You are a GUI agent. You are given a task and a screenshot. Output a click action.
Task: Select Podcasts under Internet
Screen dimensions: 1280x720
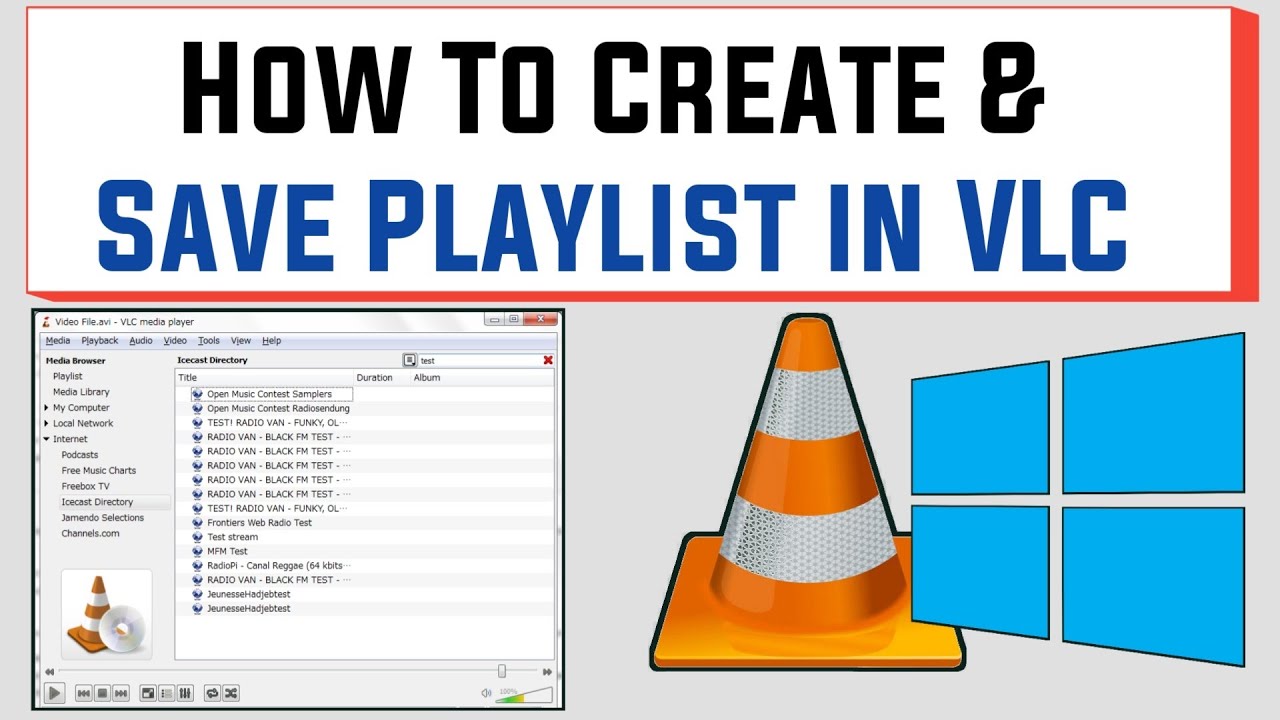point(80,455)
